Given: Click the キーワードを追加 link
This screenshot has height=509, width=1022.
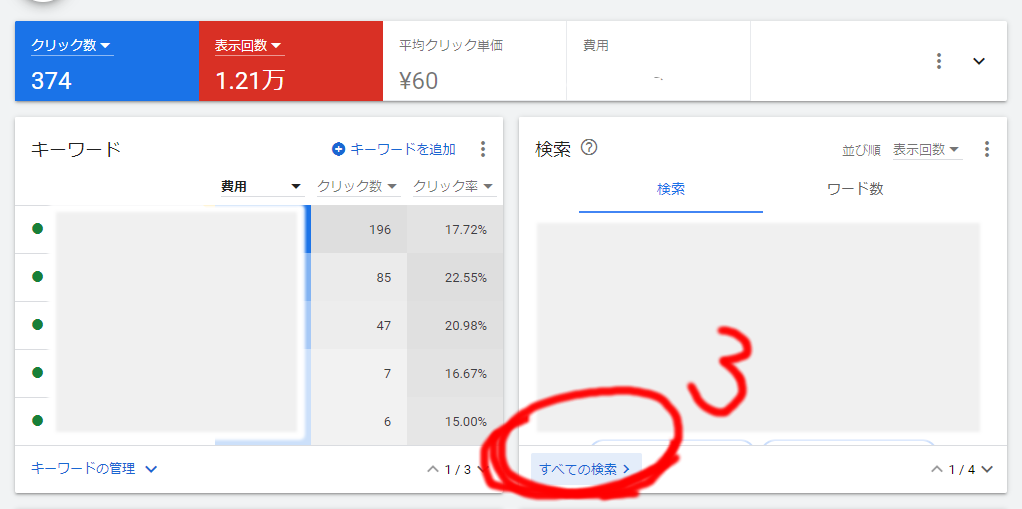Looking at the screenshot, I should tap(403, 149).
